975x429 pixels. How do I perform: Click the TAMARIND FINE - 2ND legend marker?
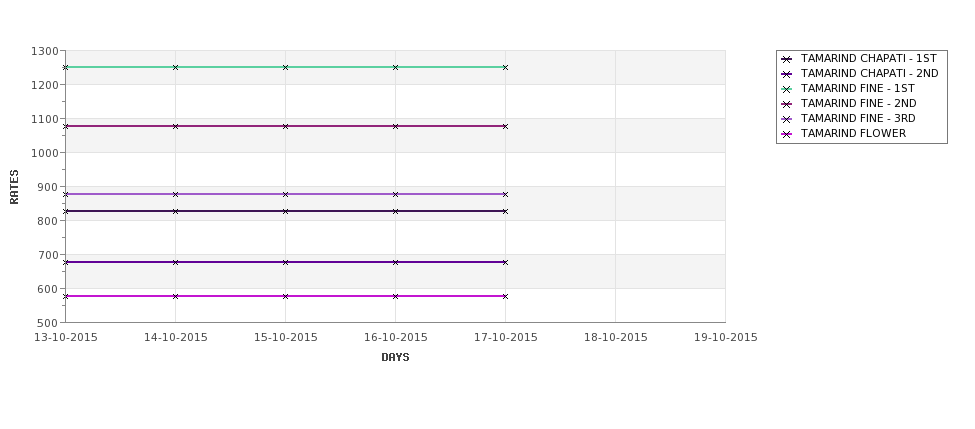point(787,104)
